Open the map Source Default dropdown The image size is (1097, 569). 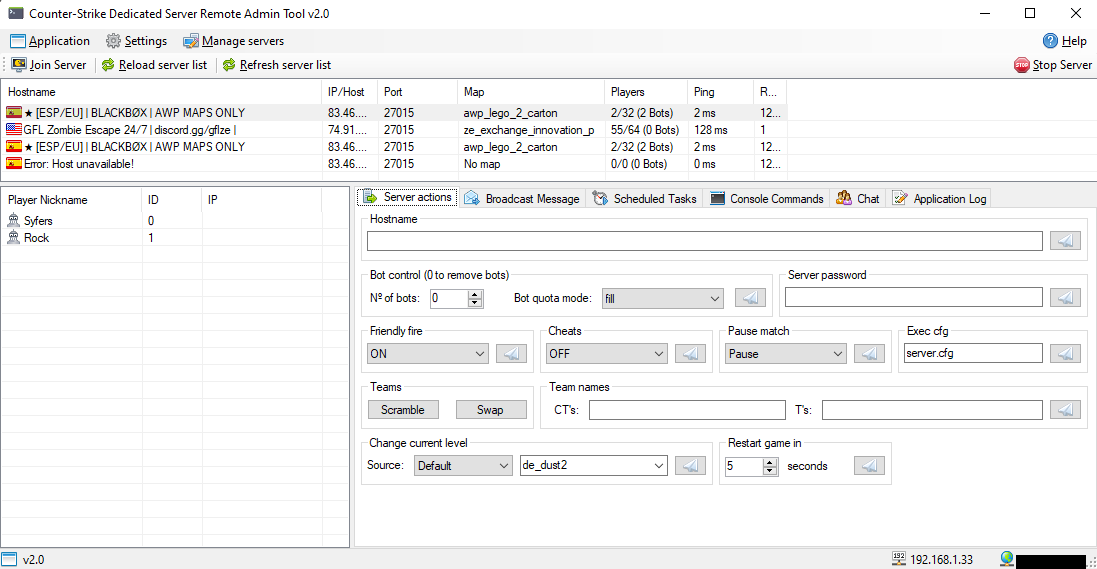point(463,465)
